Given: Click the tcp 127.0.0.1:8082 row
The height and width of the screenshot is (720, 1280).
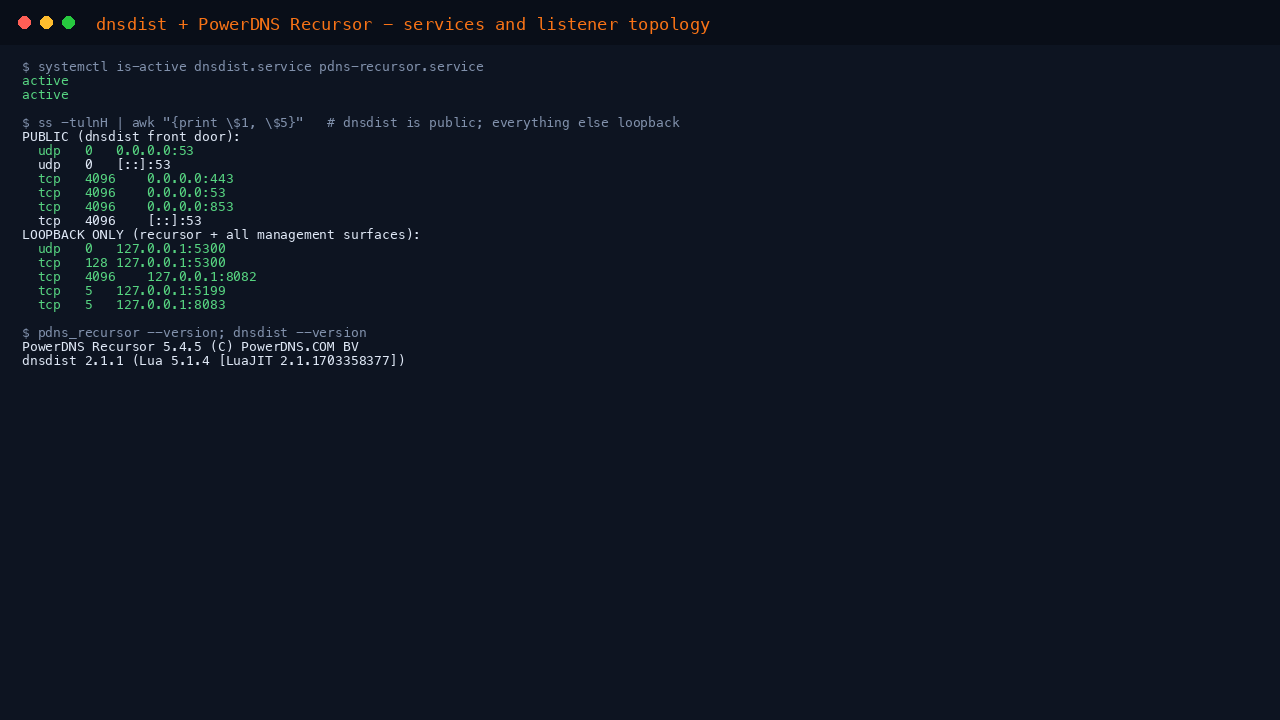Looking at the screenshot, I should click(x=147, y=277).
